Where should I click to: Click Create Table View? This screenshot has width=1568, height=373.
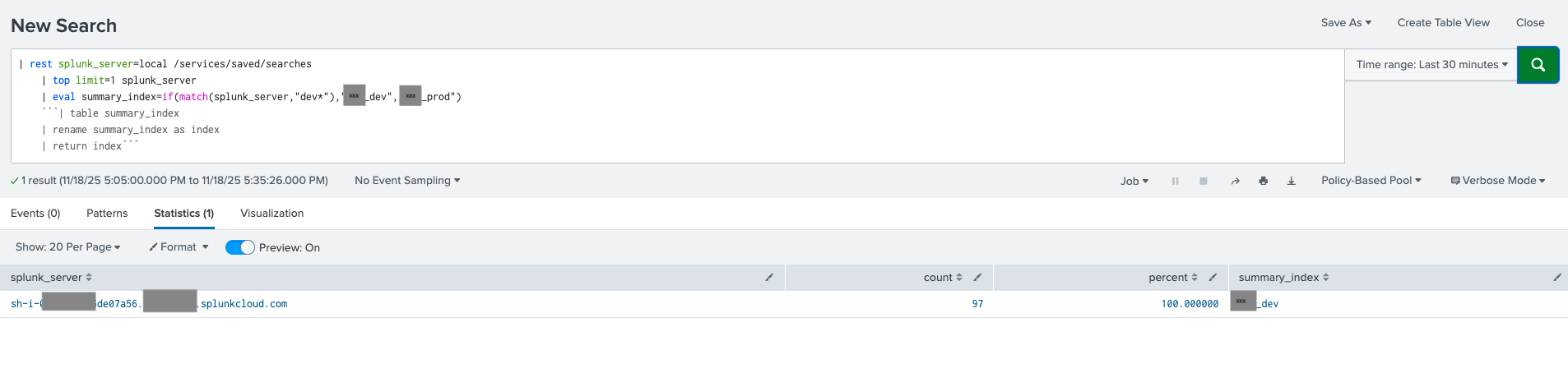[x=1443, y=23]
